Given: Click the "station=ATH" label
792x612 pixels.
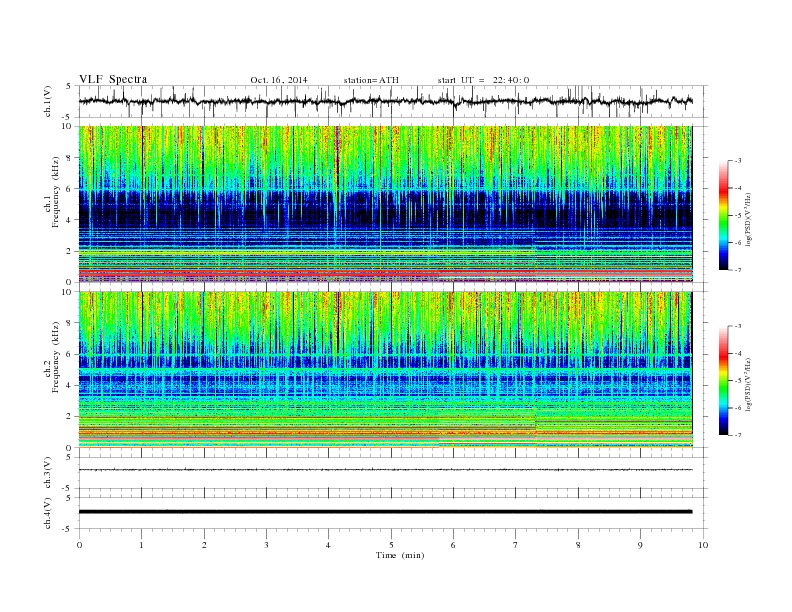Looking at the screenshot, I should pyautogui.click(x=371, y=80).
